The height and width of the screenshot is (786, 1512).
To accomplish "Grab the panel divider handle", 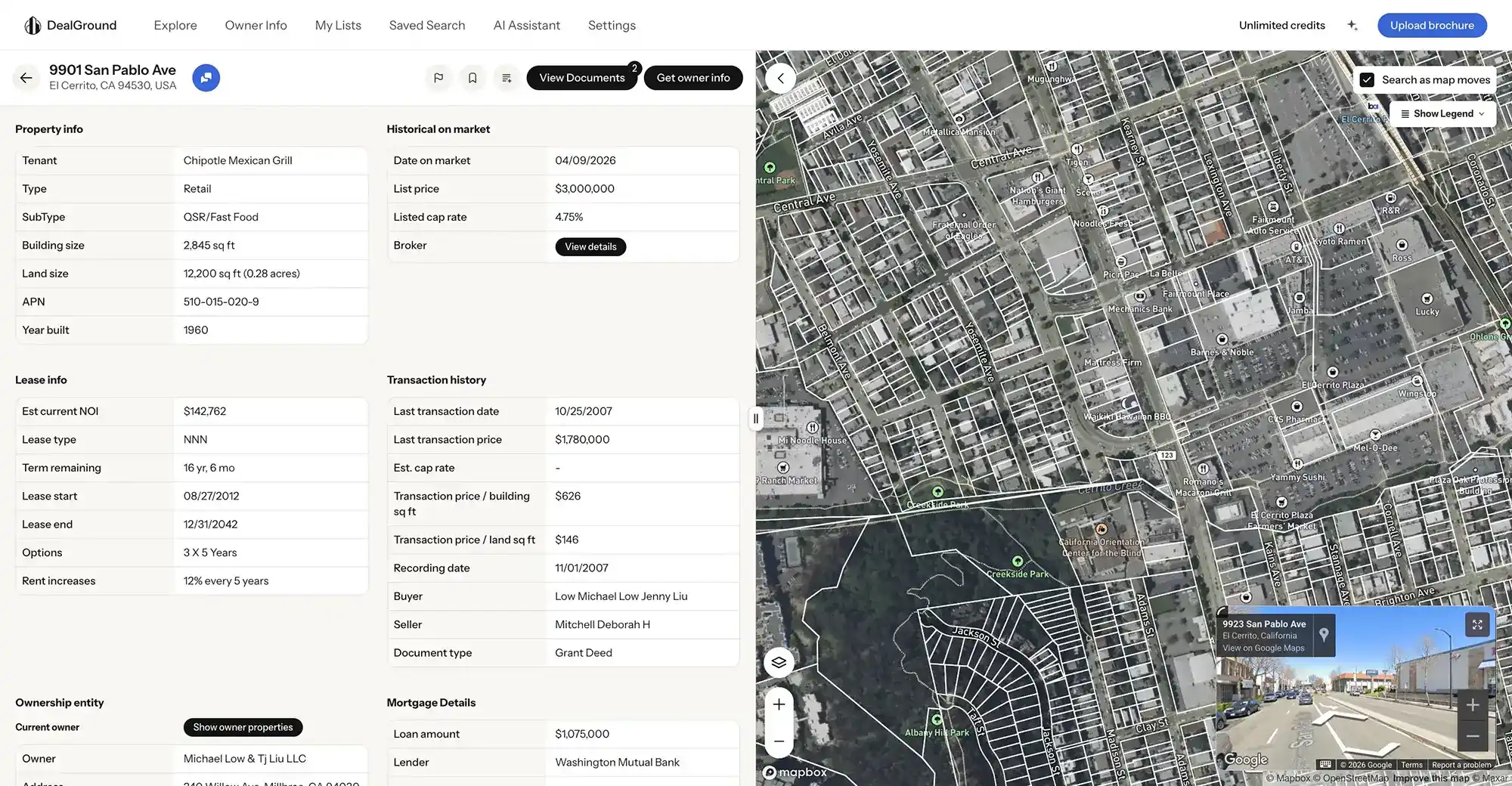I will point(755,419).
